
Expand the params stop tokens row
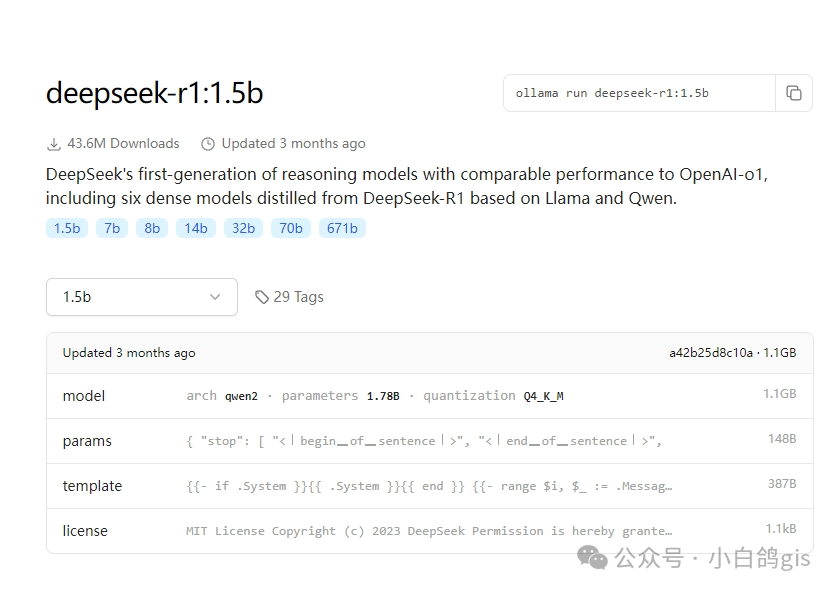(x=430, y=441)
